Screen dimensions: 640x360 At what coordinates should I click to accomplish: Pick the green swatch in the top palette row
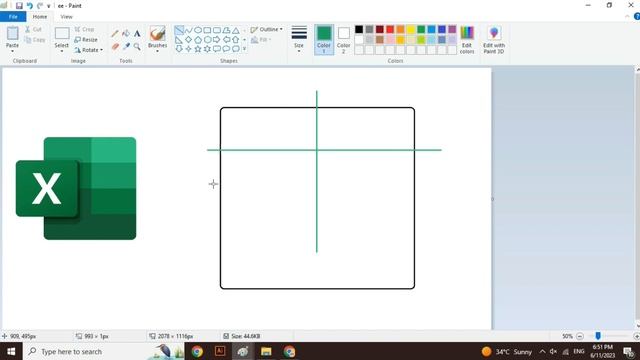coord(421,29)
